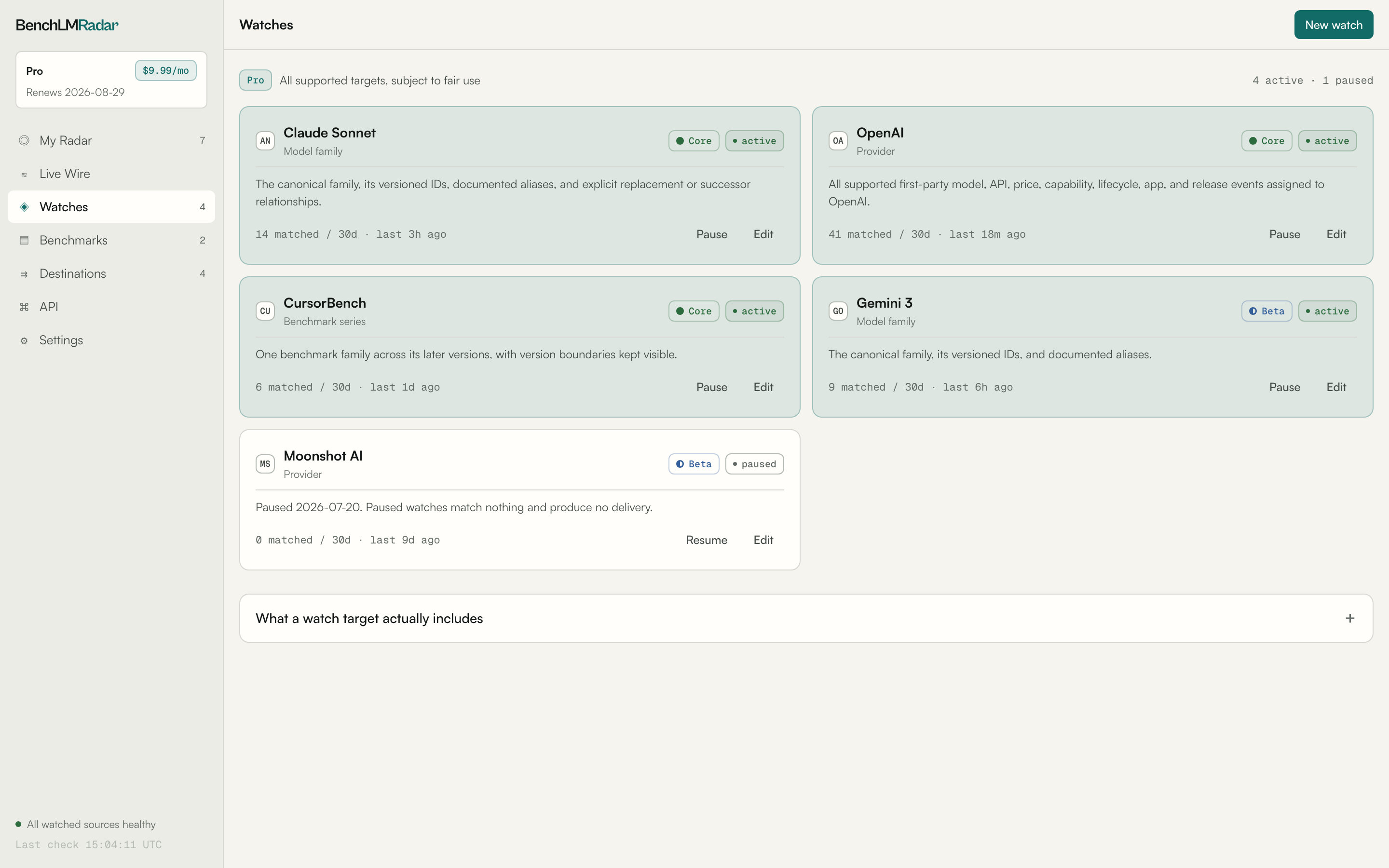Click the Destinations arrows icon
1389x868 pixels.
(24, 274)
